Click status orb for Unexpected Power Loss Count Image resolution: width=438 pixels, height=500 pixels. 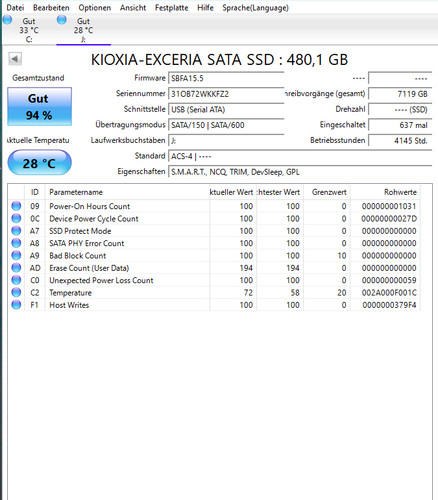(x=16, y=280)
